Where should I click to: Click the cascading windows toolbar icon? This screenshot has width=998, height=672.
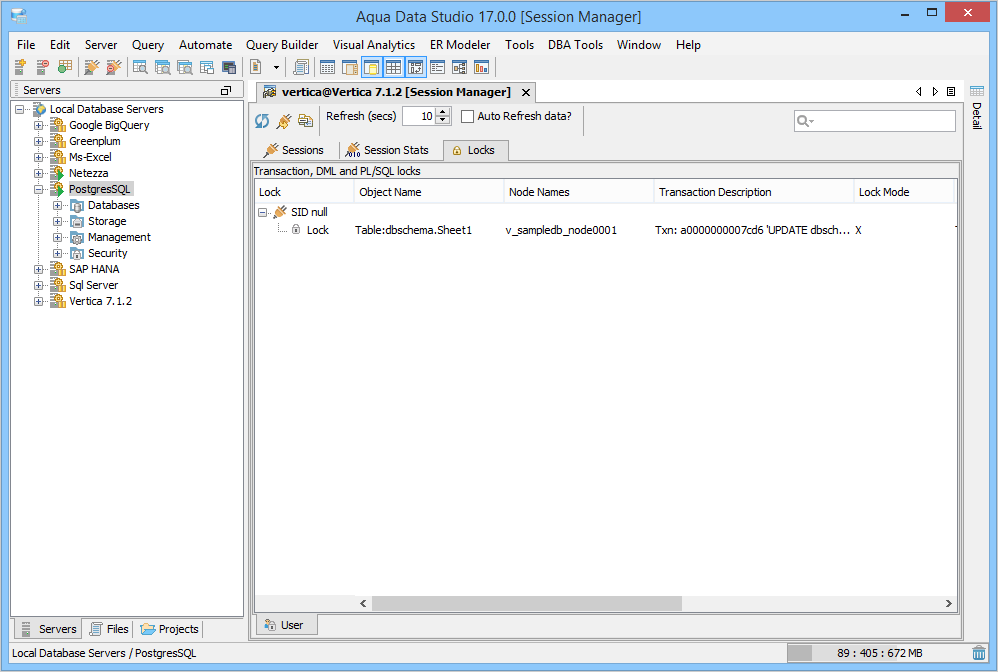(x=207, y=67)
